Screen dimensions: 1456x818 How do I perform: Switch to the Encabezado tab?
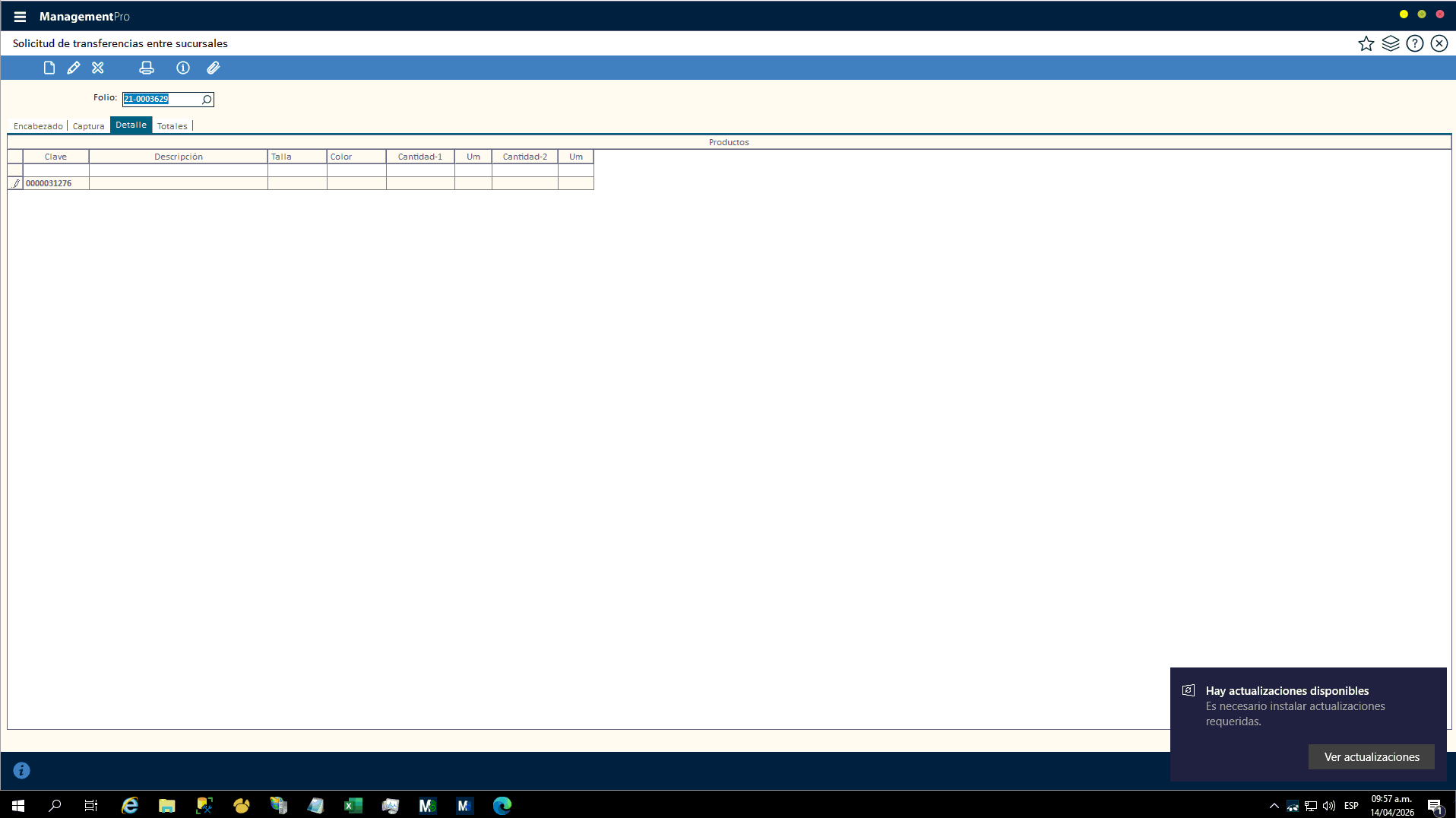(38, 126)
